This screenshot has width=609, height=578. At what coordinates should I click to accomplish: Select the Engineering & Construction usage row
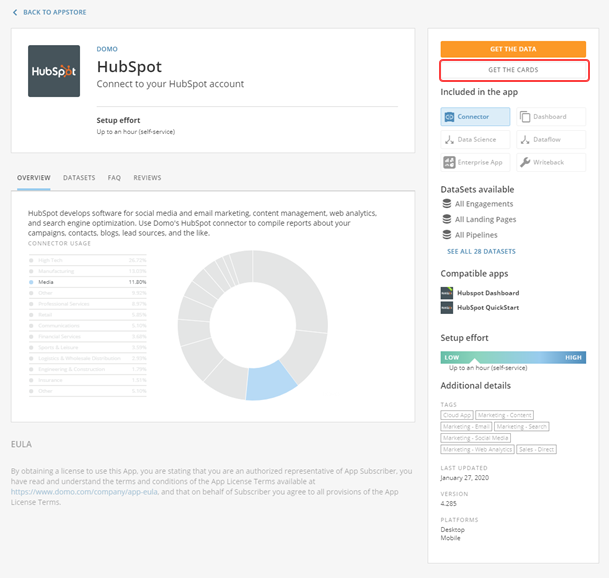click(87, 369)
